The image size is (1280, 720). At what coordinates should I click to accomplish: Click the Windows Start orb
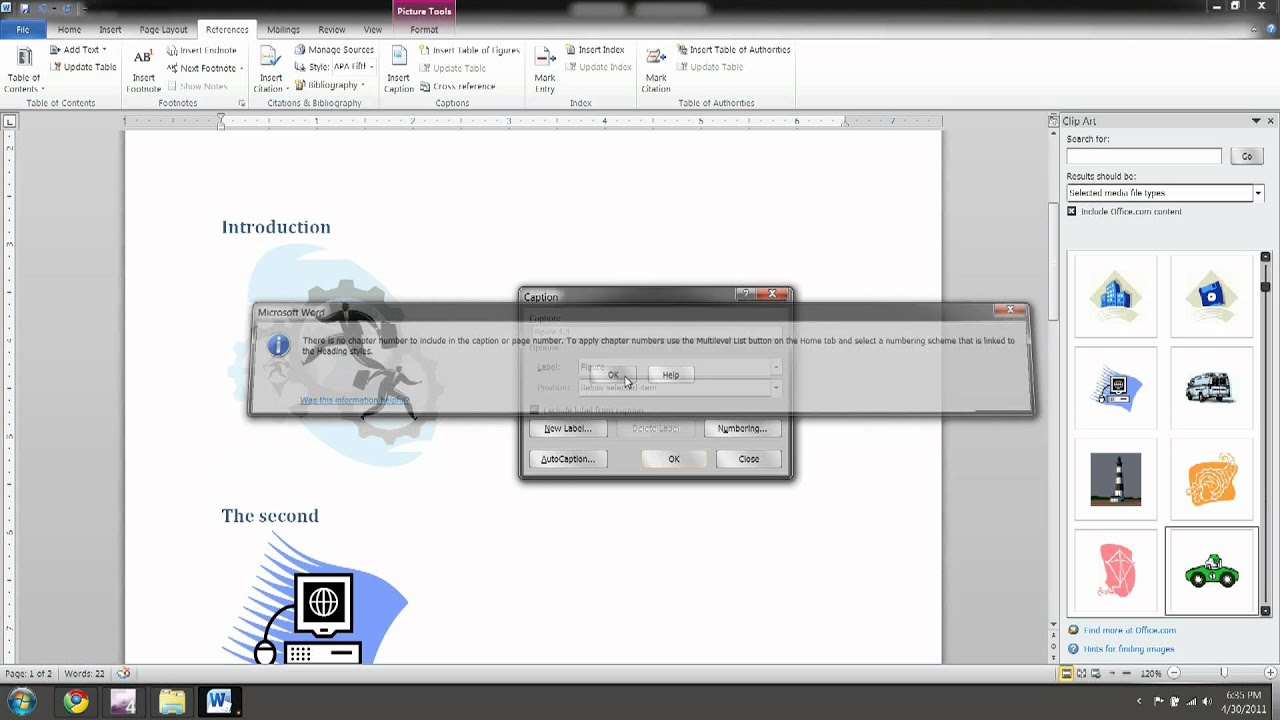click(x=22, y=701)
